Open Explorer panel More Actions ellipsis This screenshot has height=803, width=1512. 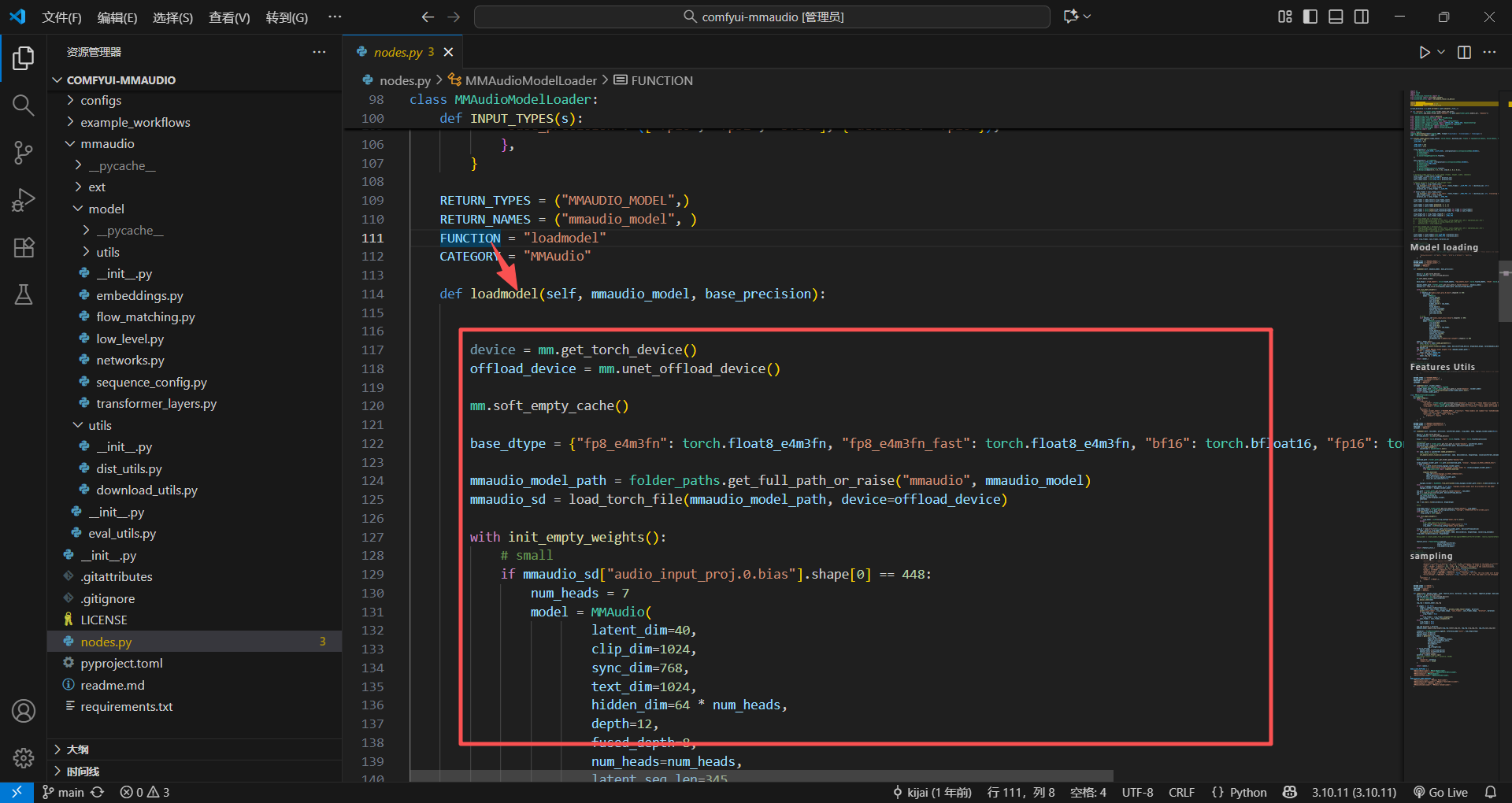(319, 52)
